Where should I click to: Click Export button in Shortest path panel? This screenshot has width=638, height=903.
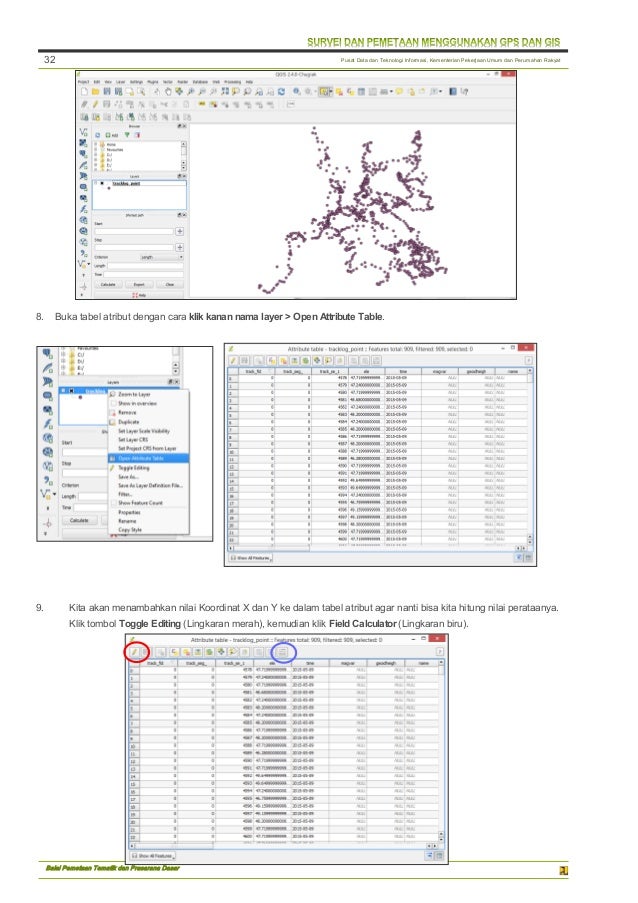coord(139,284)
